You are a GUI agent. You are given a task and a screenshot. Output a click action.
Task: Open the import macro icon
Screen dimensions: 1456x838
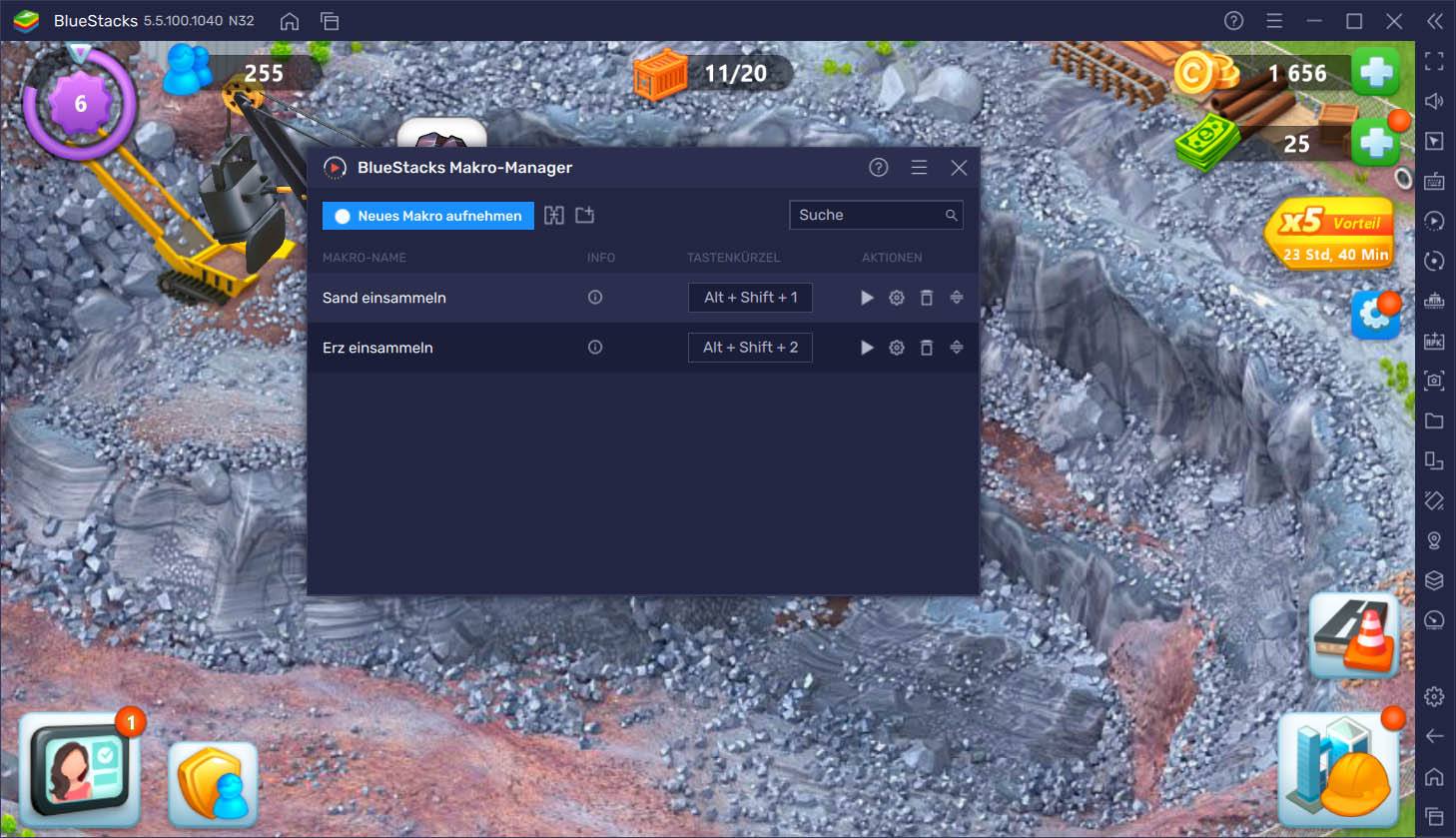click(x=585, y=216)
